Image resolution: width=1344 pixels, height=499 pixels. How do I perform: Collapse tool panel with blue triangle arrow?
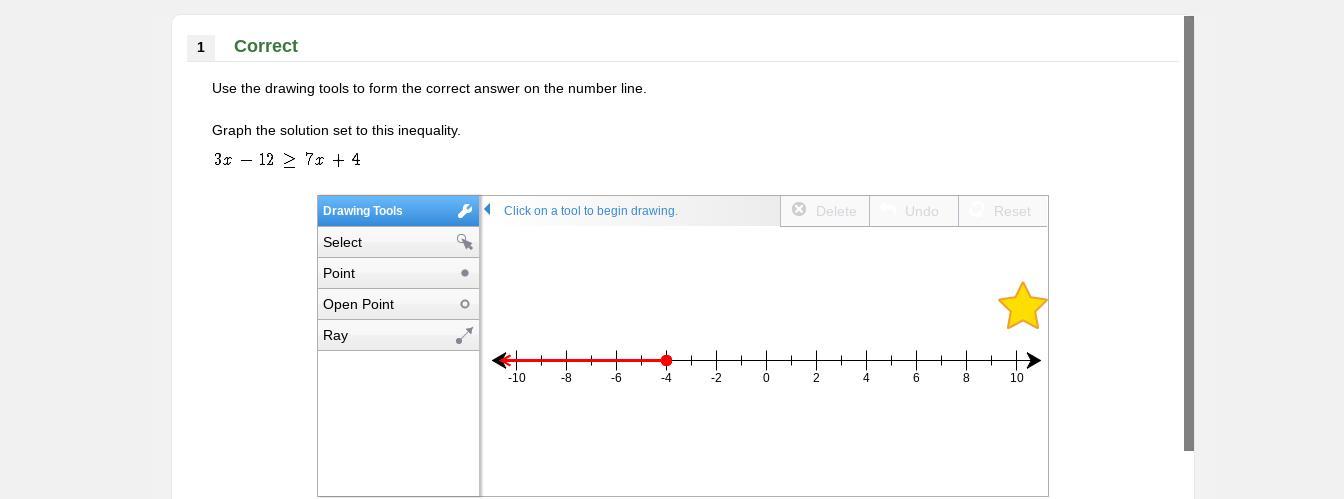click(x=487, y=209)
